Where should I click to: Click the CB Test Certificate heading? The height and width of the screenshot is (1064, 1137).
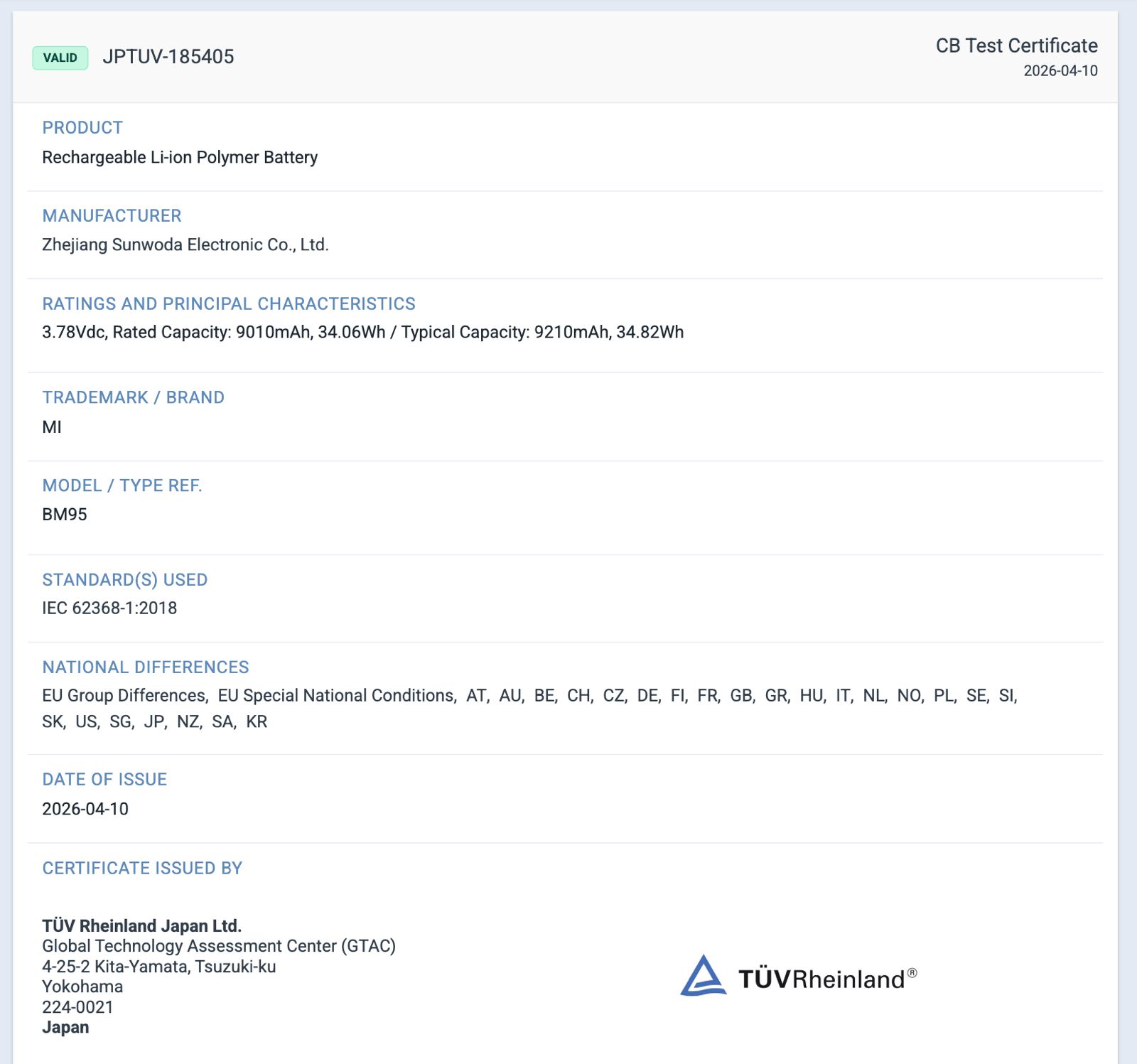(1016, 45)
